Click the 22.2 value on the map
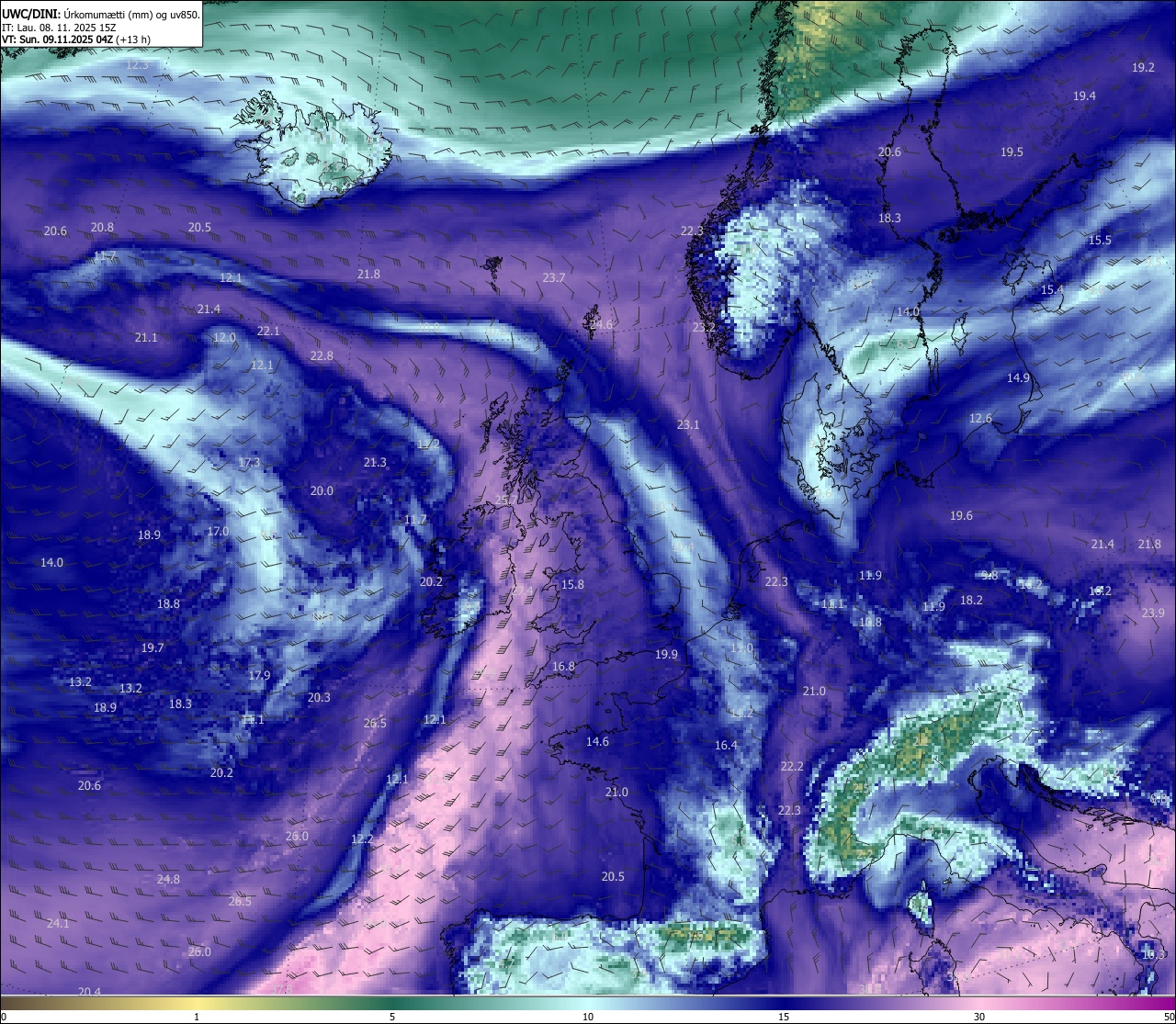 tap(792, 766)
